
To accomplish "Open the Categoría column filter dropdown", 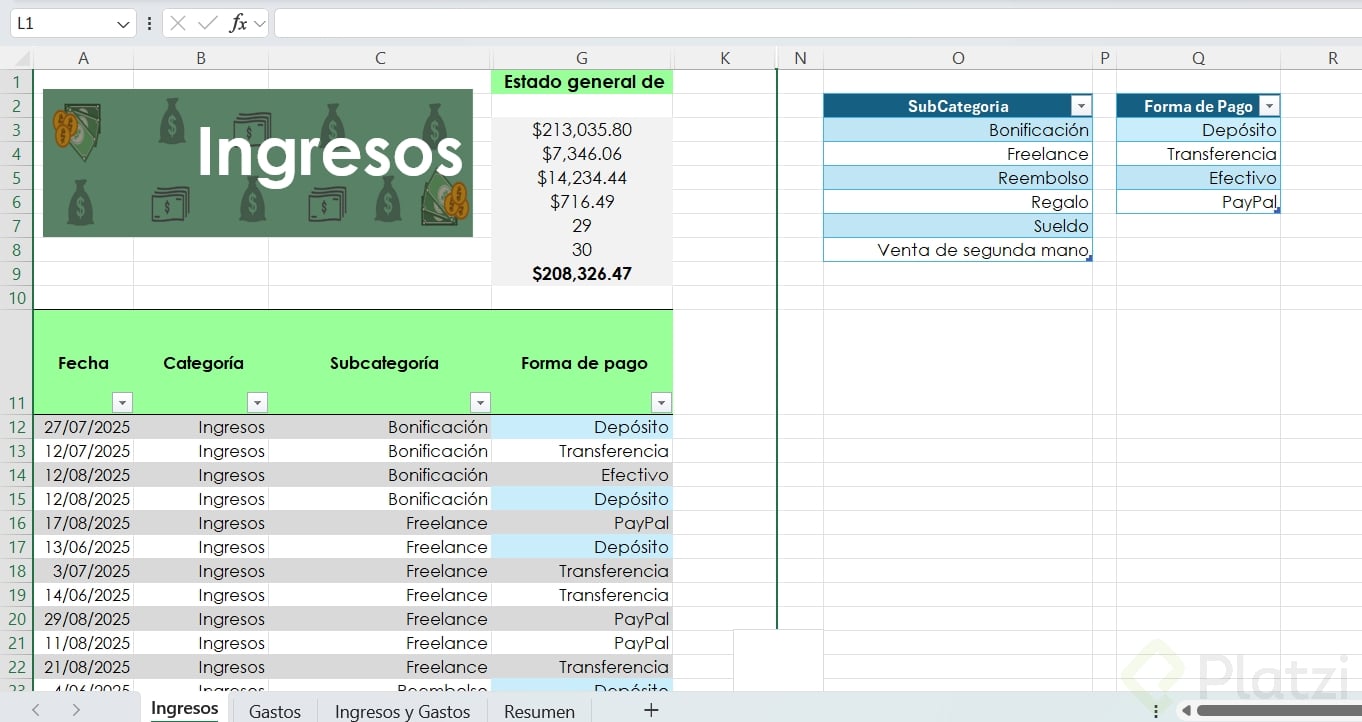I will click(257, 402).
